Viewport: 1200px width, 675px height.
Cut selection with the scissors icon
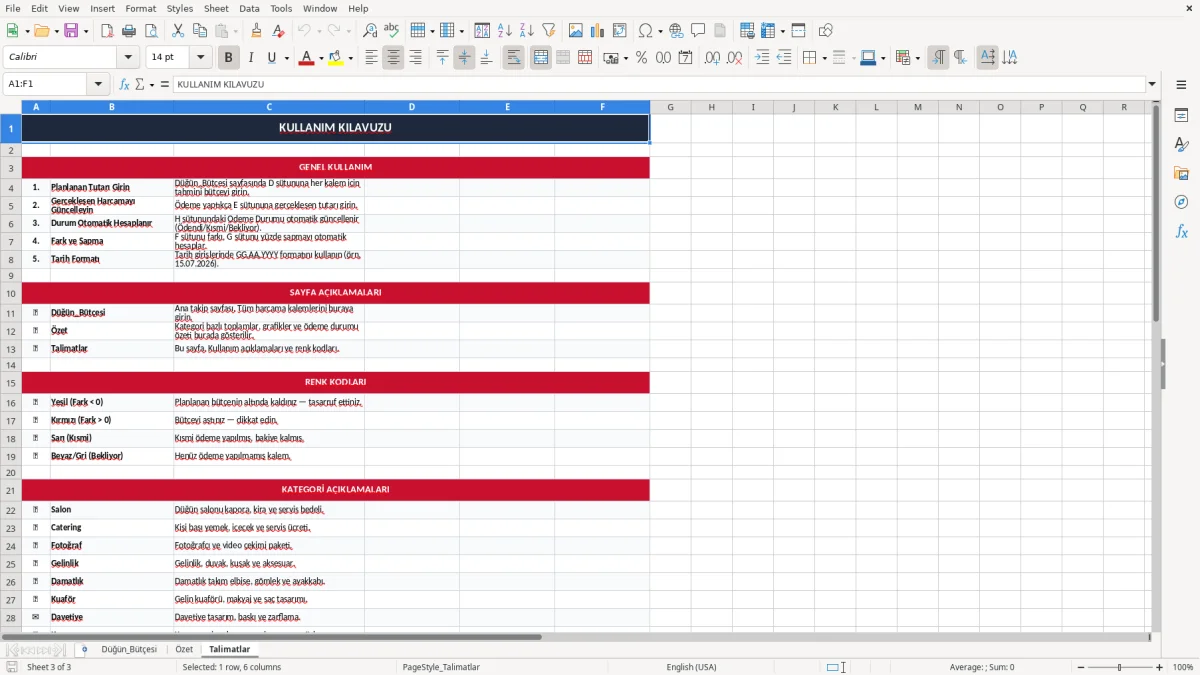178,31
